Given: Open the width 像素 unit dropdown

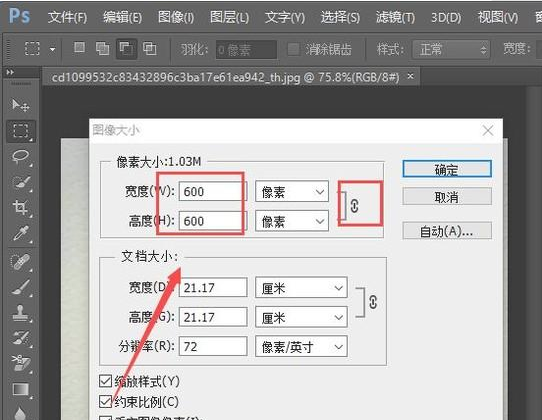Looking at the screenshot, I should click(x=292, y=192).
